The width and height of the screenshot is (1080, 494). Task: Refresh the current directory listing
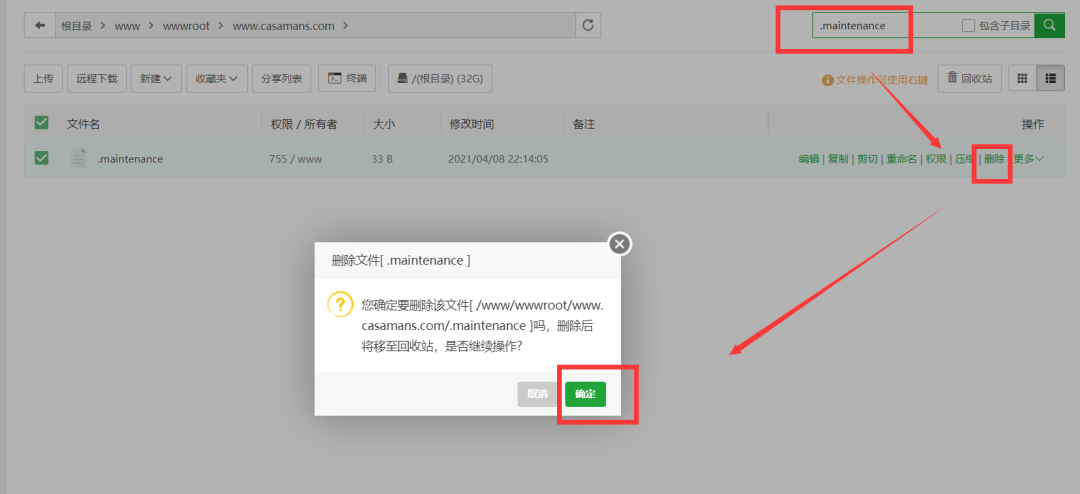pyautogui.click(x=588, y=25)
